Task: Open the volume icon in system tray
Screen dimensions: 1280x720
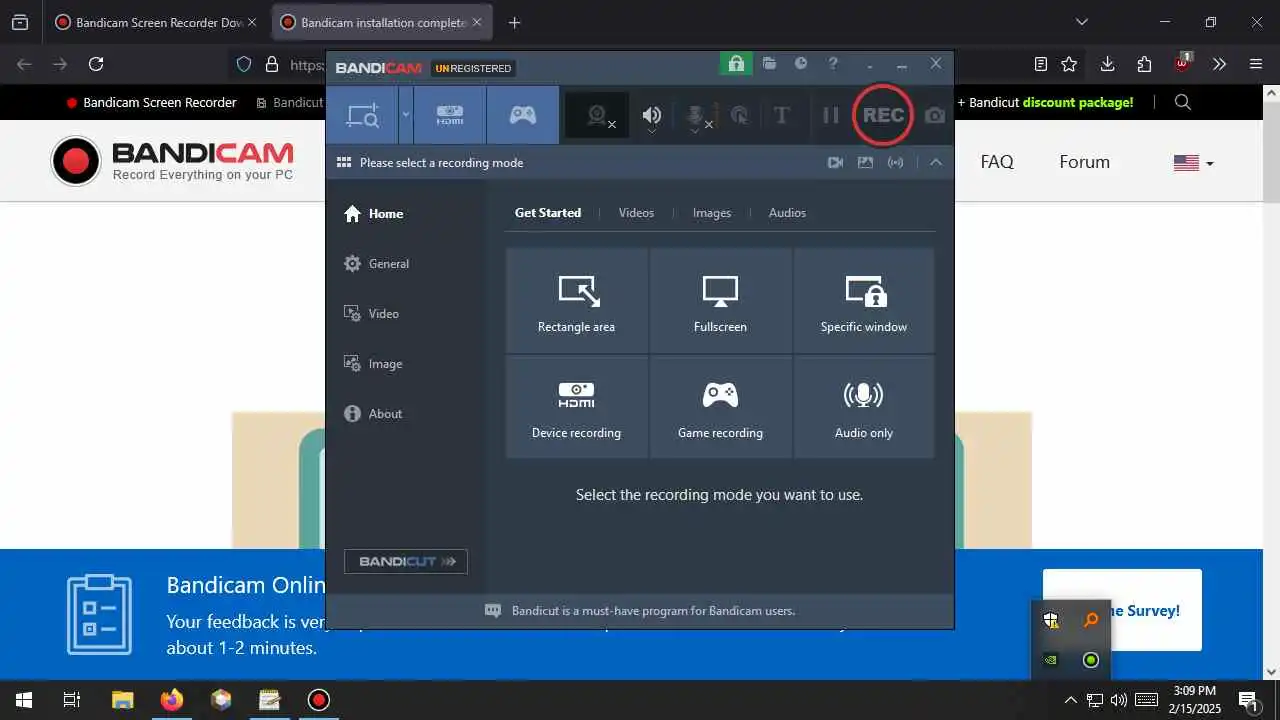Action: coord(1119,700)
